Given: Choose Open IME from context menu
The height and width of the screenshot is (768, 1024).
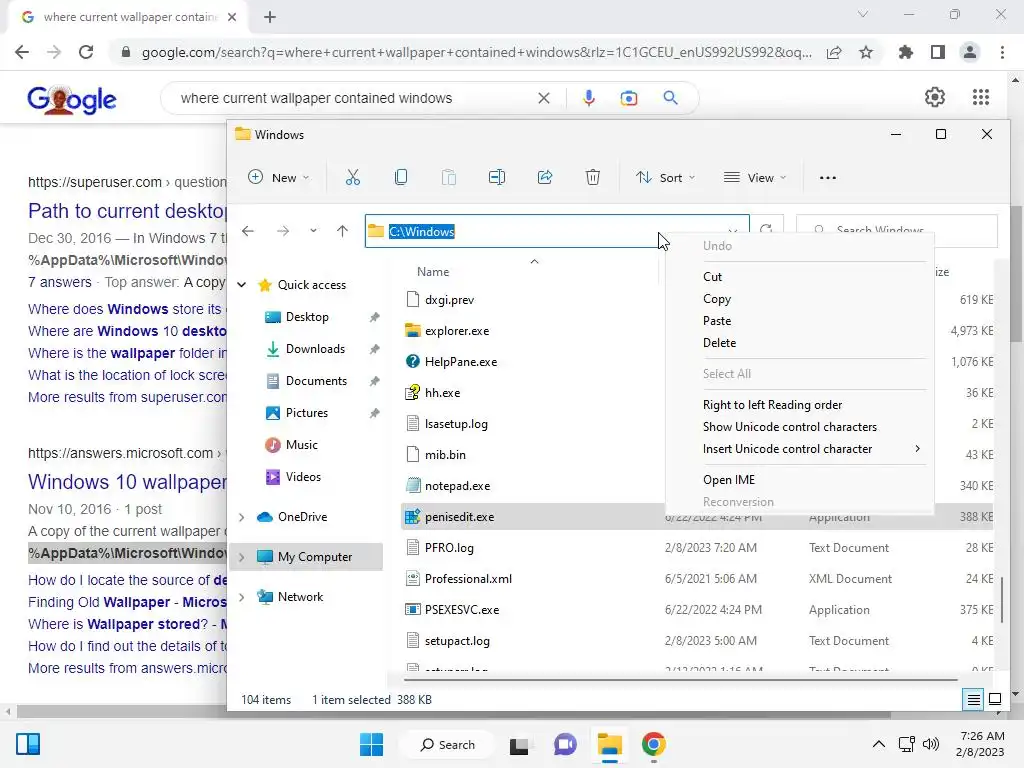Looking at the screenshot, I should pos(728,479).
